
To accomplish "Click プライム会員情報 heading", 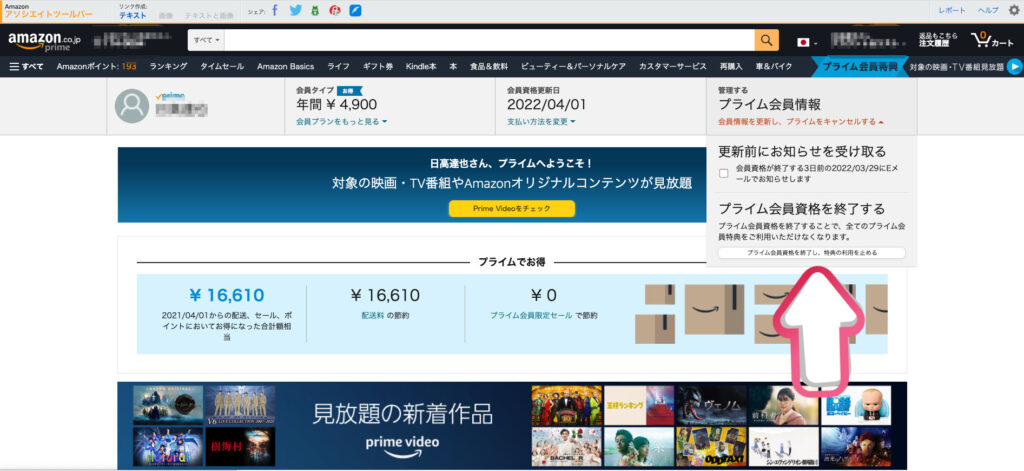I will point(769,105).
